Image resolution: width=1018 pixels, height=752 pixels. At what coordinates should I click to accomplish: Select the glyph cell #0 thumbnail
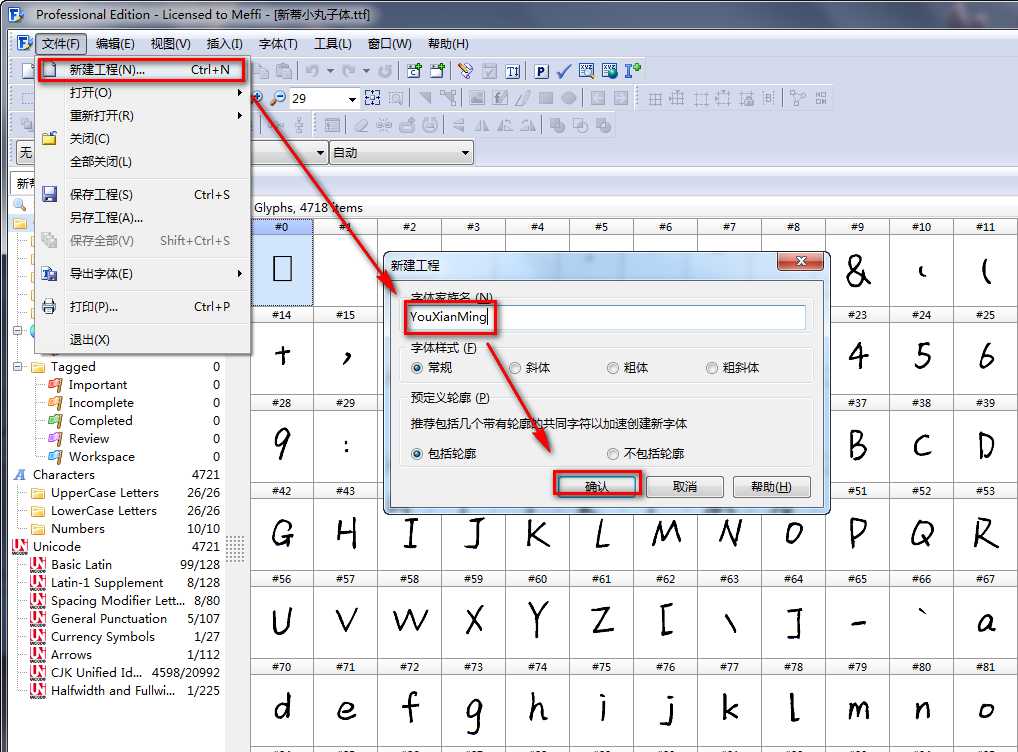click(x=282, y=269)
